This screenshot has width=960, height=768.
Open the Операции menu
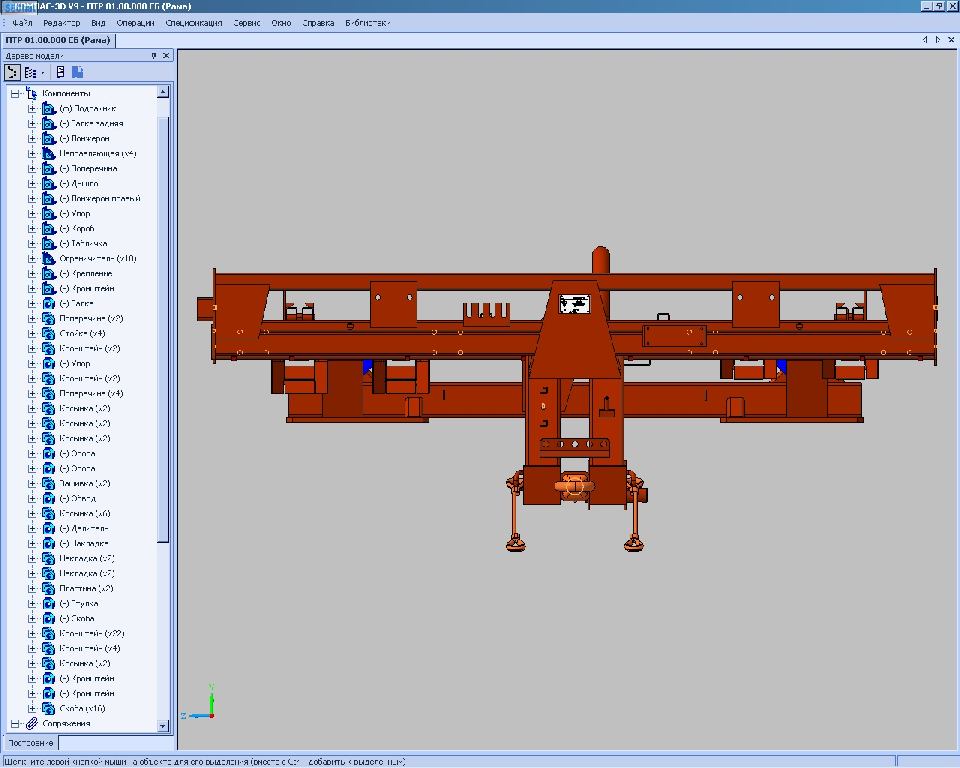tap(135, 22)
